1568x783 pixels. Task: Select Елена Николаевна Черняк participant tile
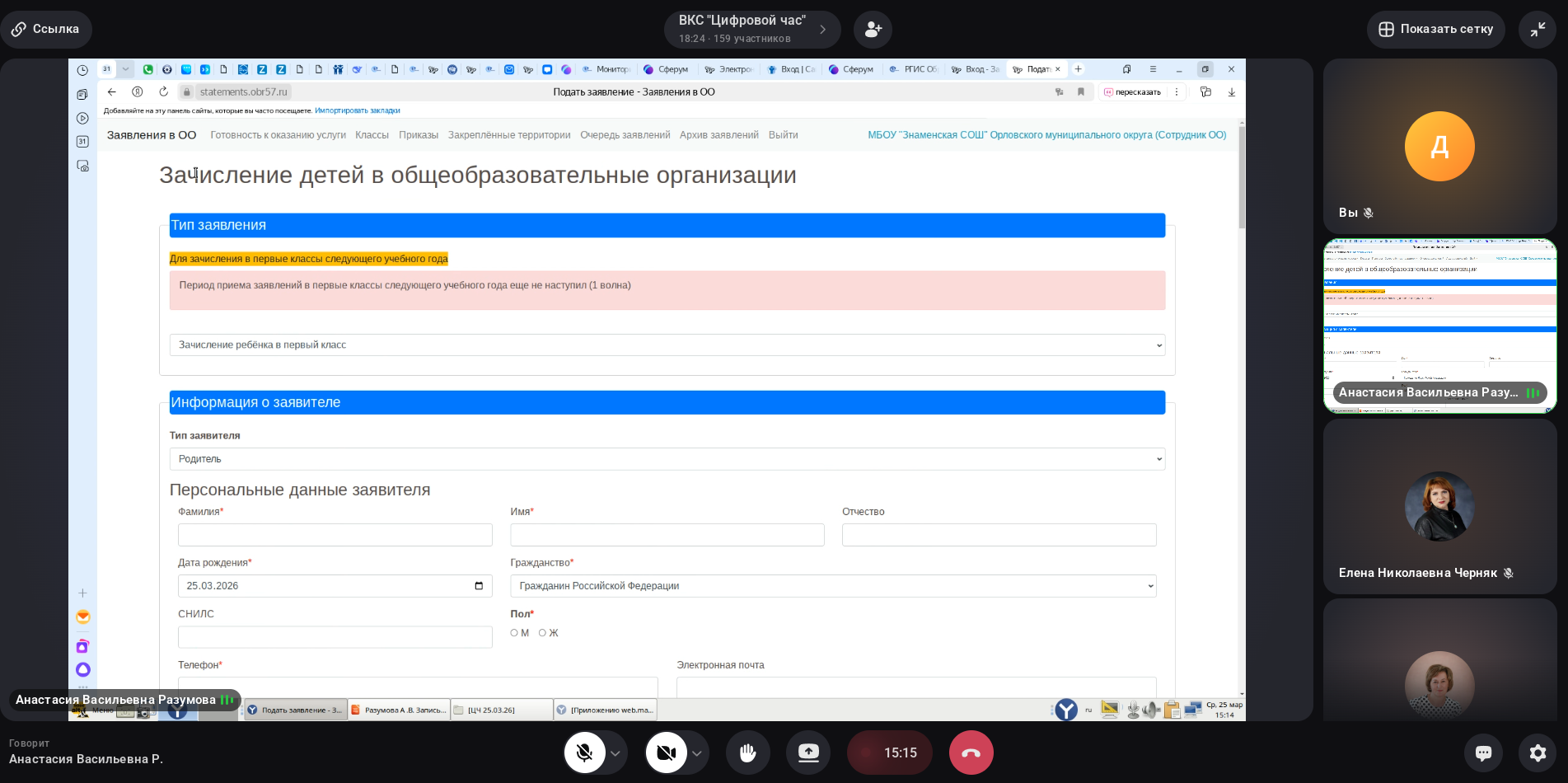pos(1439,506)
